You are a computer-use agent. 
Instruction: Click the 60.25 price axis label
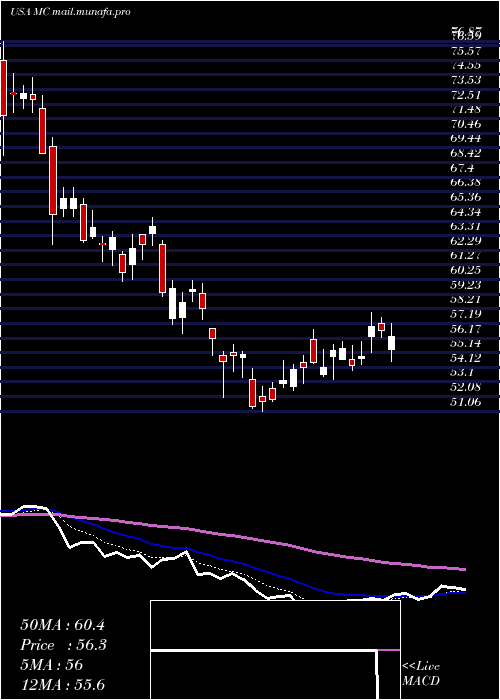click(466, 270)
